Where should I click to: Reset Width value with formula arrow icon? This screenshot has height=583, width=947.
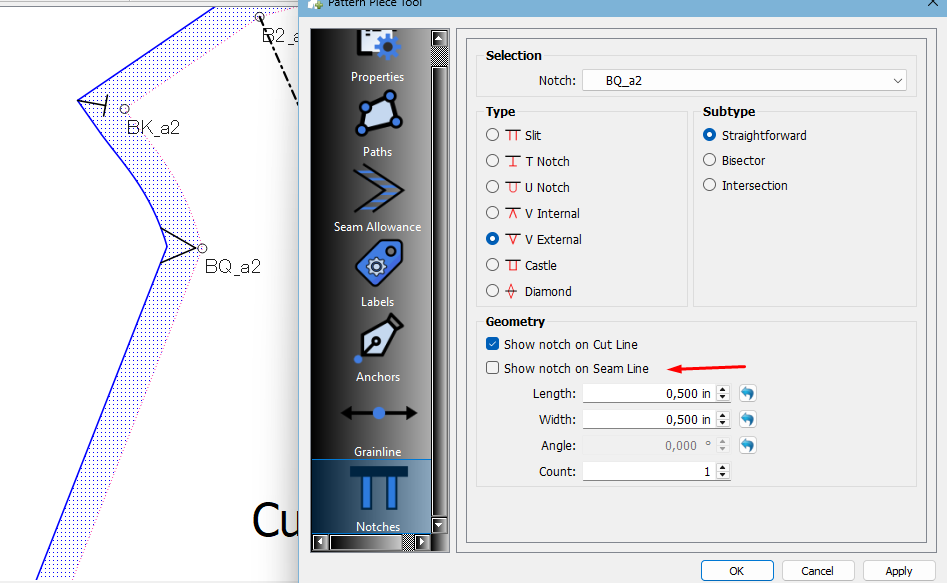(748, 420)
